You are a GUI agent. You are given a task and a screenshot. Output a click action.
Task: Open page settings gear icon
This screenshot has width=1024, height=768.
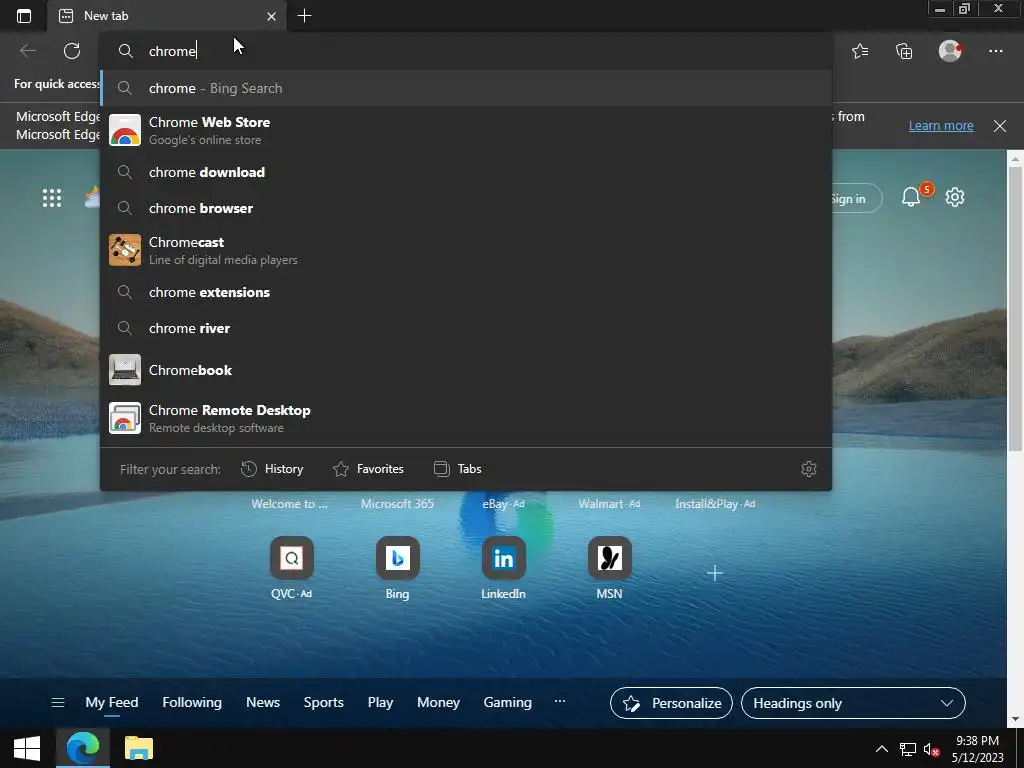pyautogui.click(x=955, y=197)
